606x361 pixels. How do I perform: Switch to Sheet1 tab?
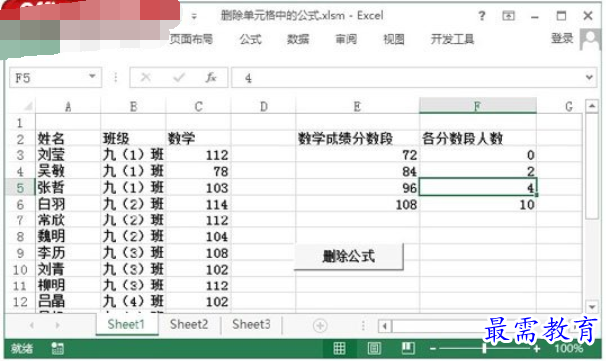[x=126, y=324]
